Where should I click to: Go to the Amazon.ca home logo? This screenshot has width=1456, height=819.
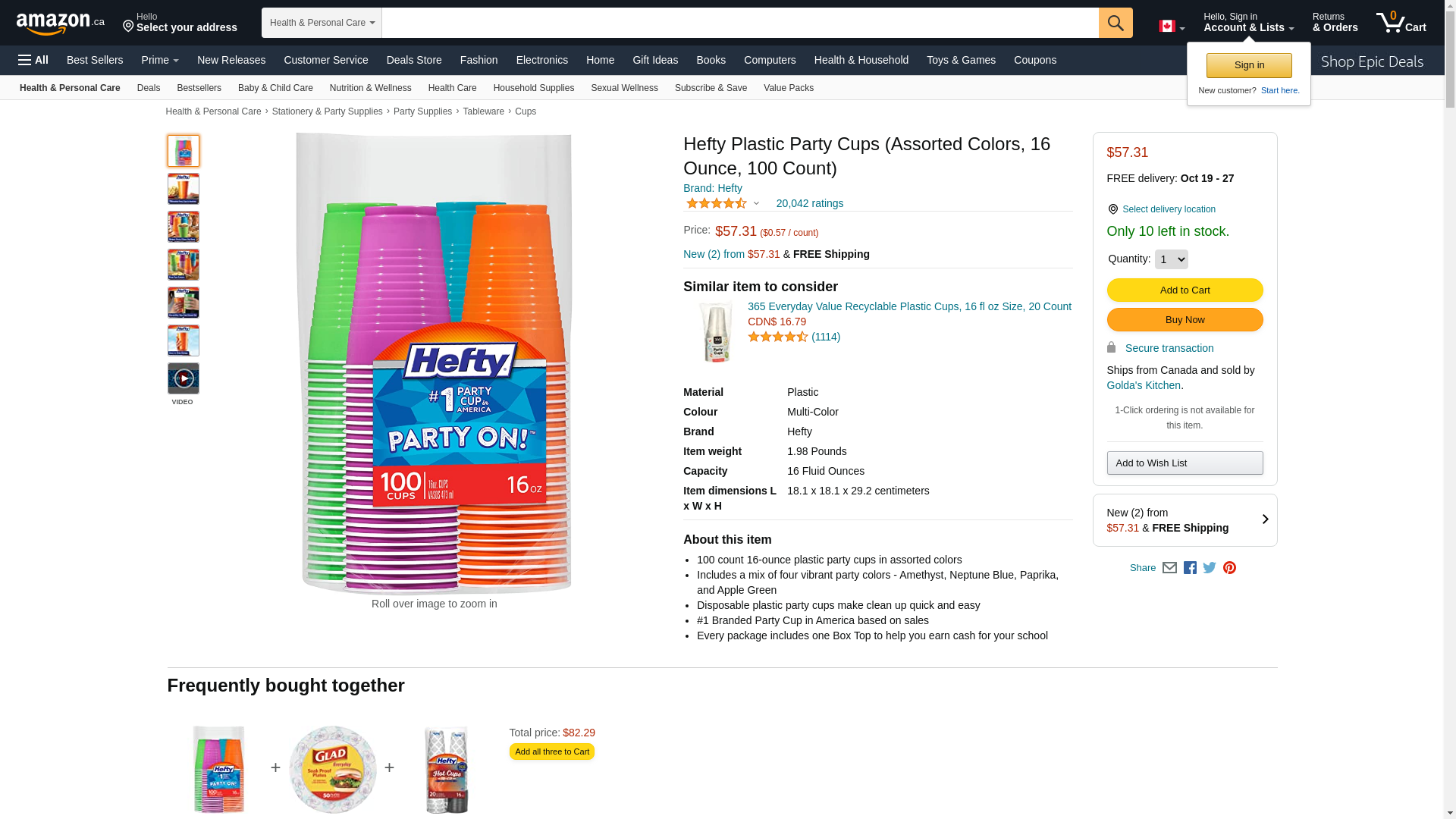(60, 24)
